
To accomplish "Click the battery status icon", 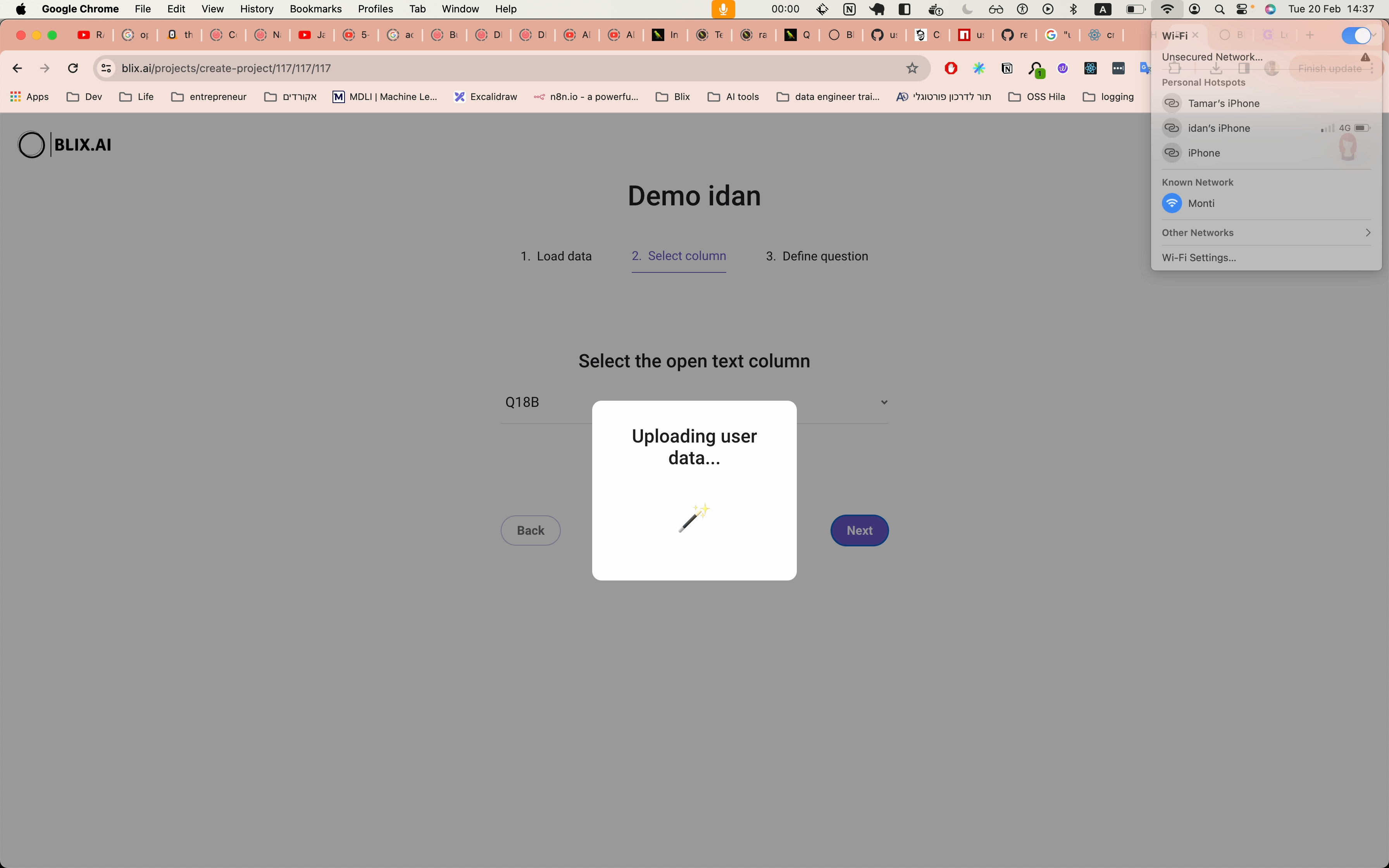I will click(1135, 9).
